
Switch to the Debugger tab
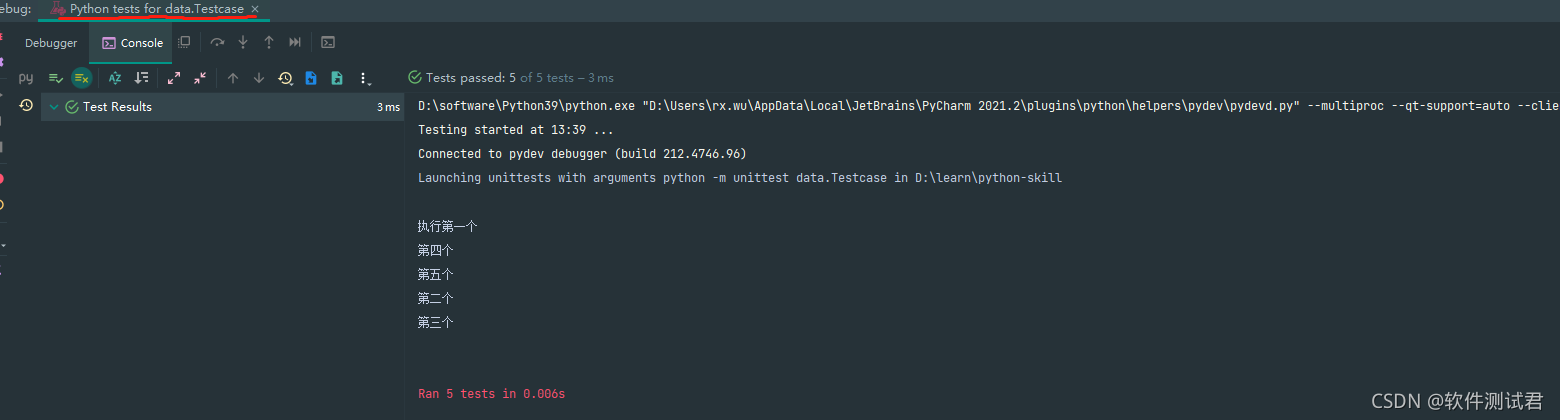pyautogui.click(x=51, y=43)
